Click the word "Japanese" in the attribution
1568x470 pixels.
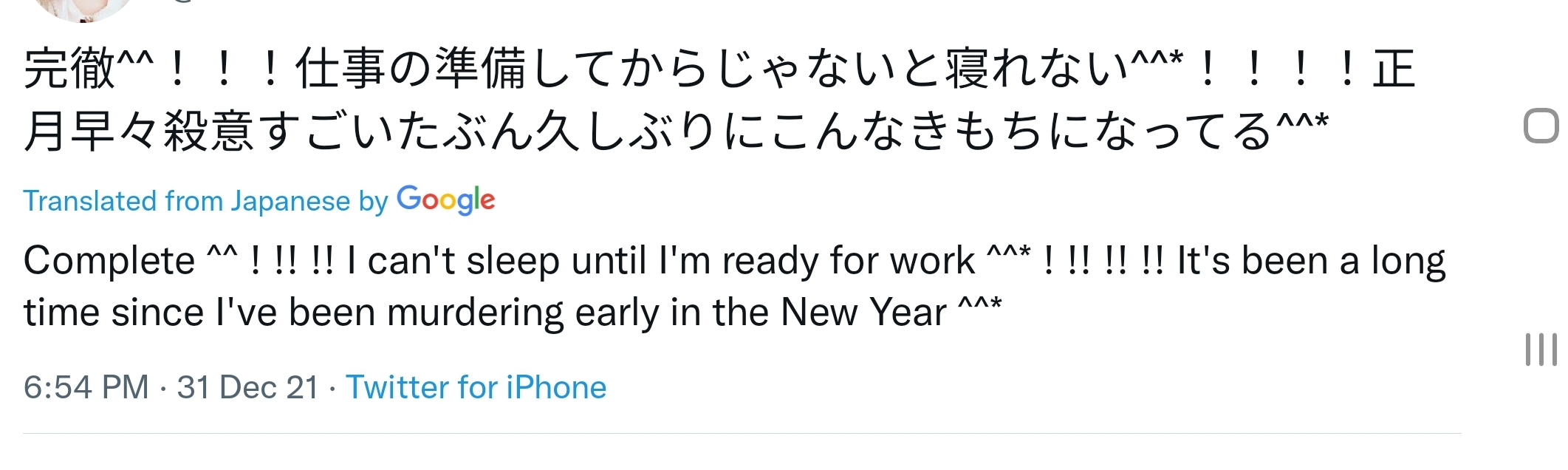[290, 201]
